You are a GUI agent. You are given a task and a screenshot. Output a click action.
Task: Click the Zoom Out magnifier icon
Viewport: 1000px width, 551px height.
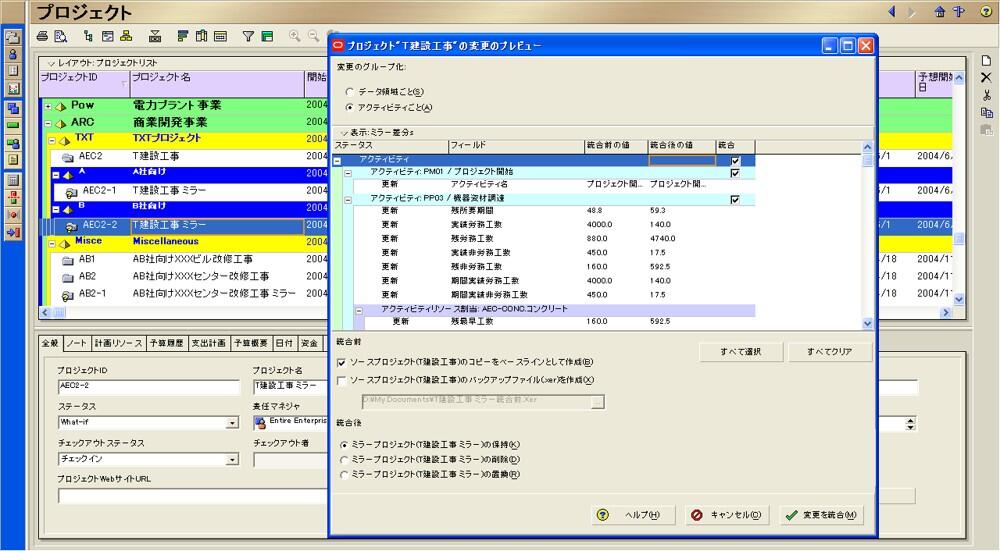(x=313, y=36)
